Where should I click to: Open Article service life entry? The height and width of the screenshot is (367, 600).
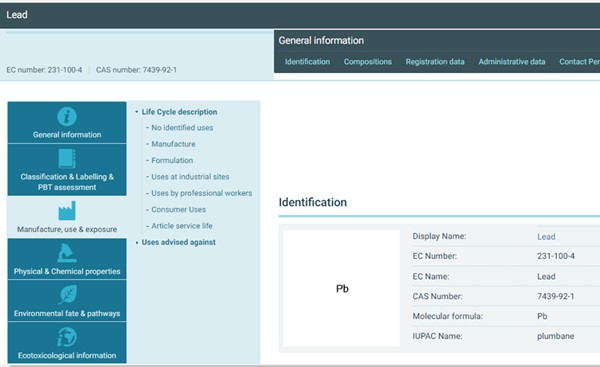click(x=182, y=226)
